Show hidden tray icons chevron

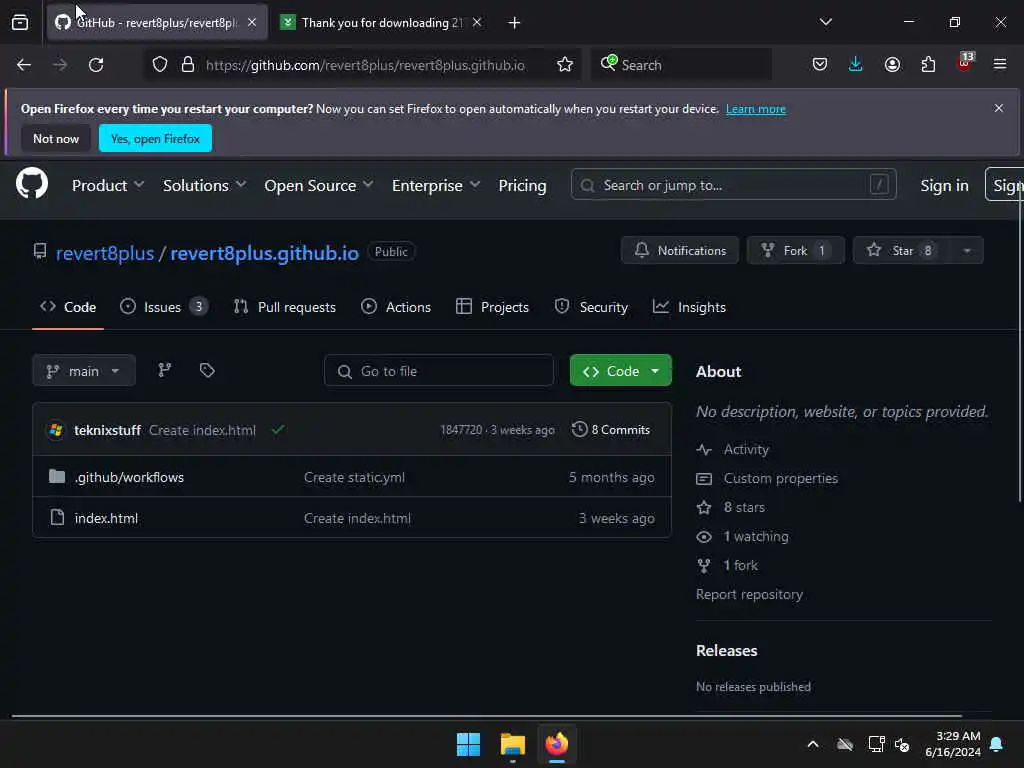click(x=813, y=744)
